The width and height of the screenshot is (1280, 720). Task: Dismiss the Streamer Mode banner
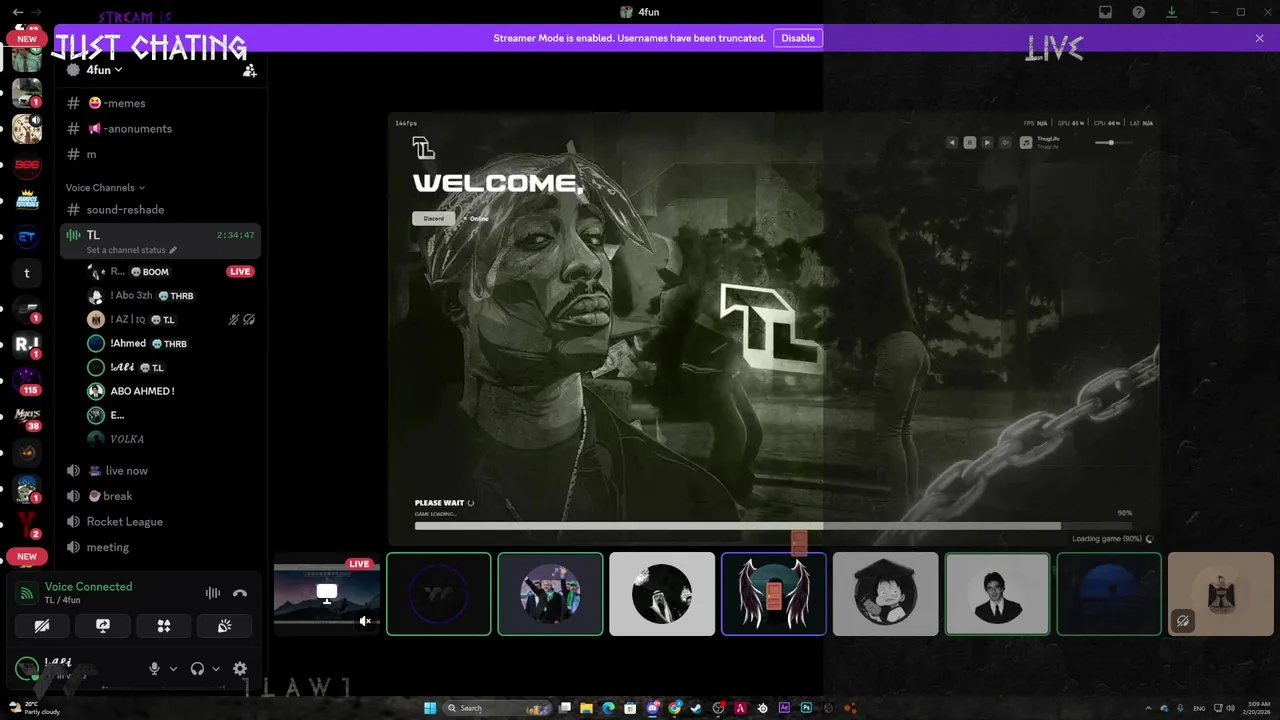[1260, 38]
